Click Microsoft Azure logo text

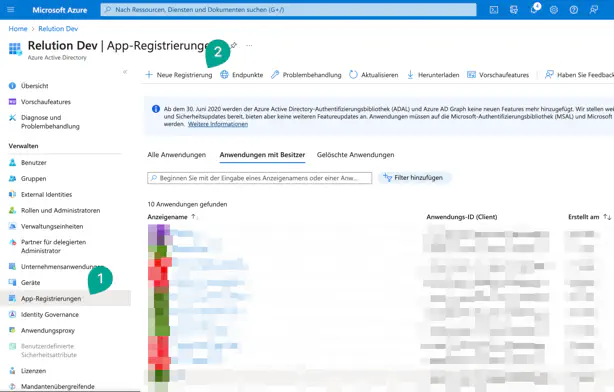tap(60, 10)
